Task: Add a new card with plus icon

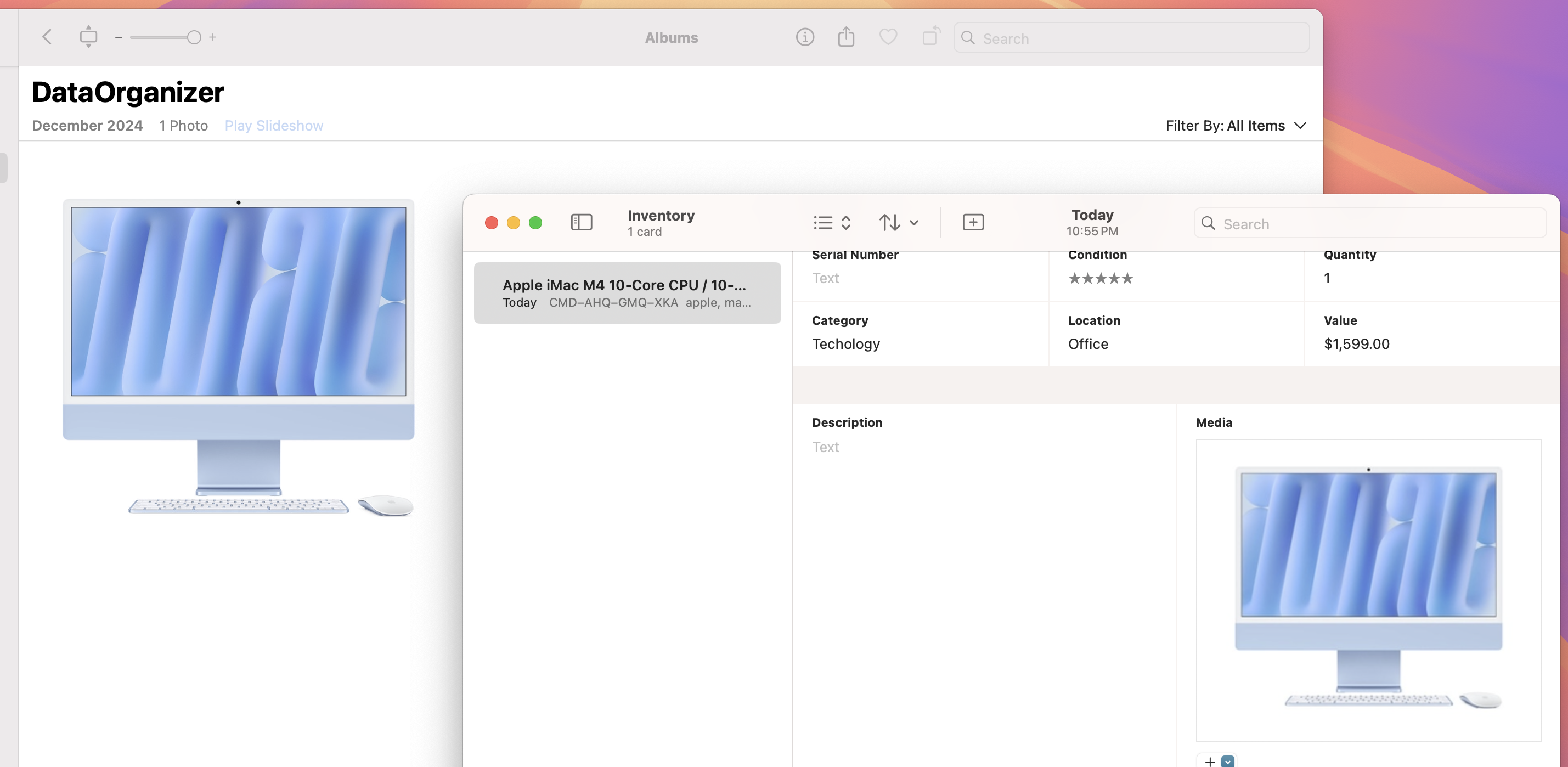Action: 973,222
